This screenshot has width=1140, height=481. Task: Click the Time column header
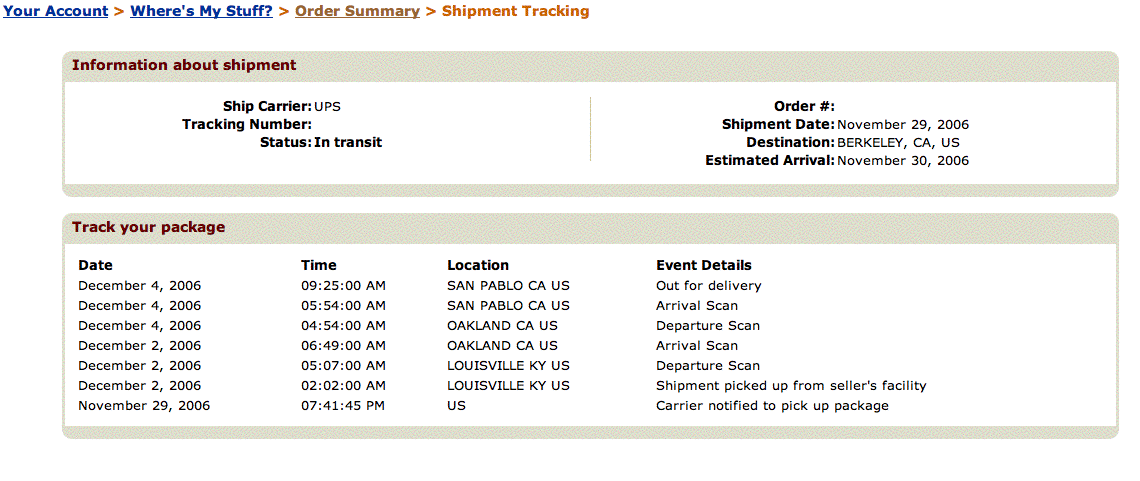tap(319, 266)
